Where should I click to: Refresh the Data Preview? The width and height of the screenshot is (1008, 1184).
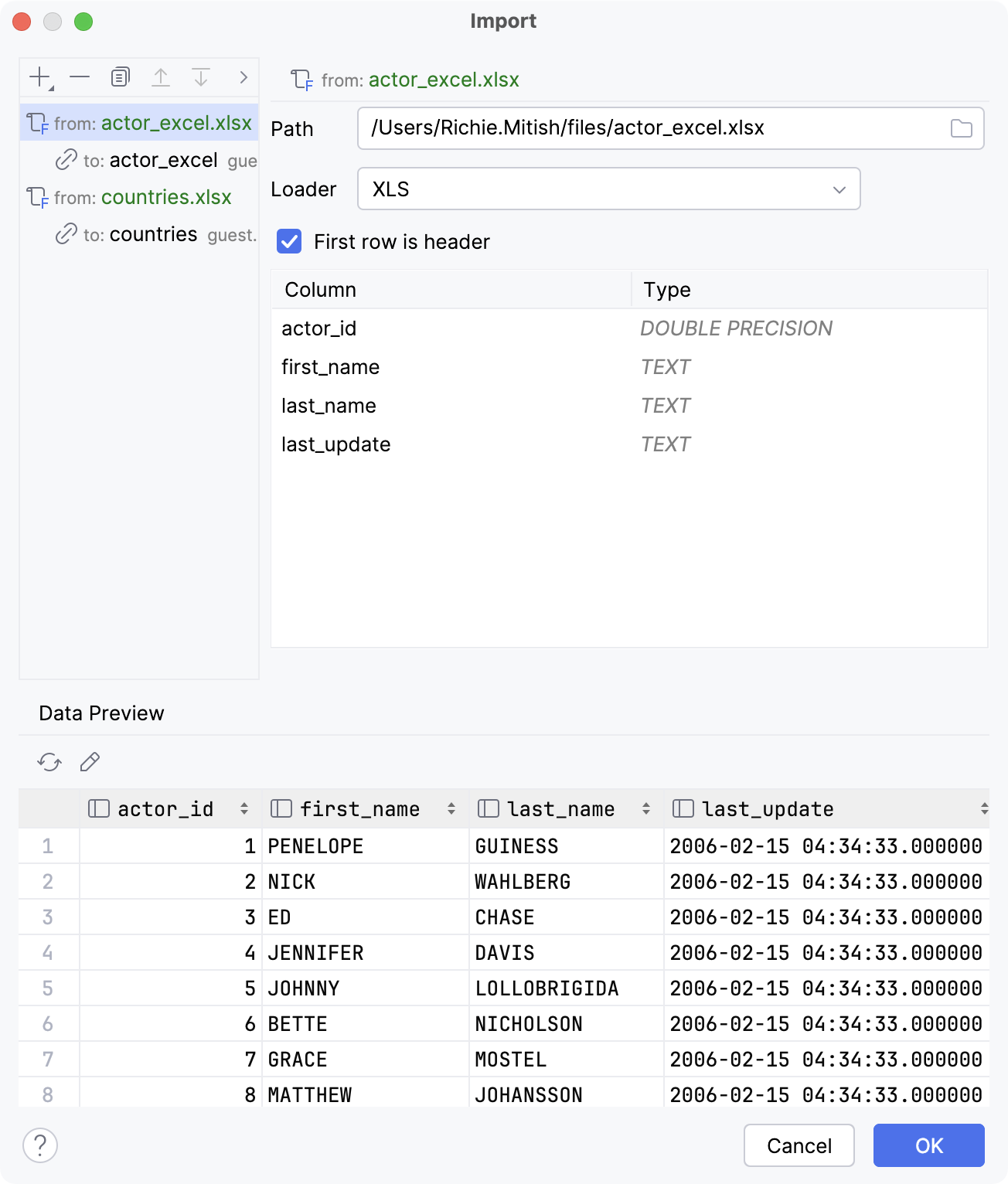point(49,762)
